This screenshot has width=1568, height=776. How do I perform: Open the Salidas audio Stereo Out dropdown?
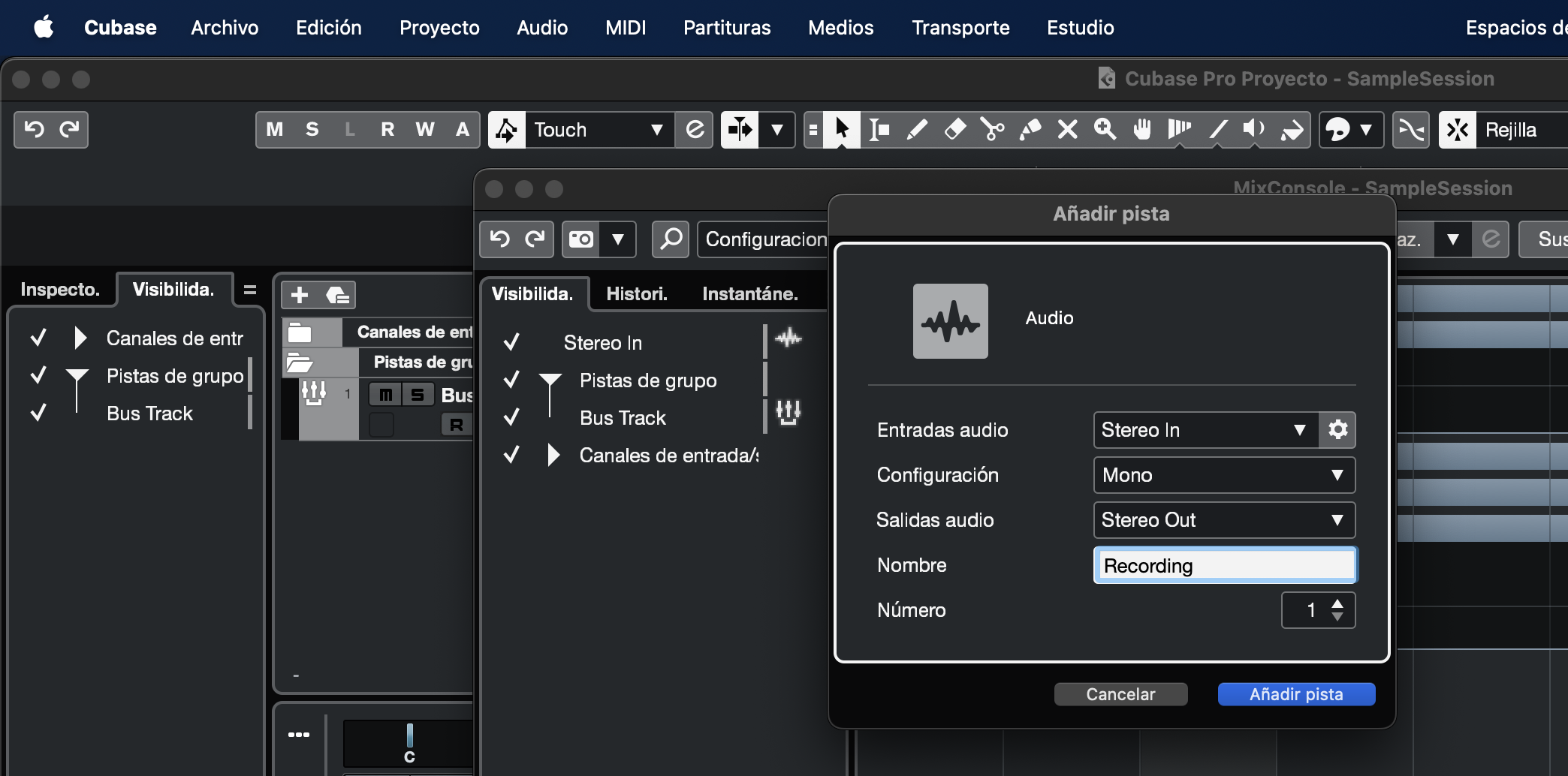point(1224,520)
